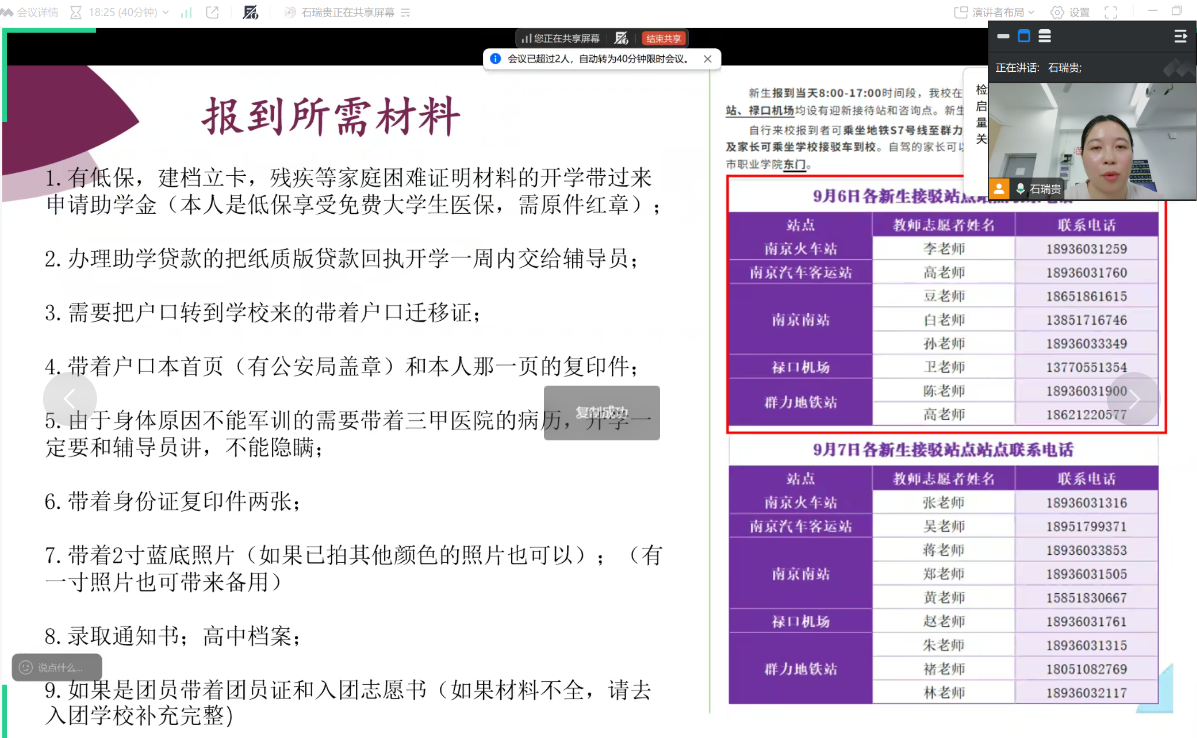Click the icon beside 您正在共享屏幕 bar
This screenshot has width=1197, height=738.
point(621,38)
